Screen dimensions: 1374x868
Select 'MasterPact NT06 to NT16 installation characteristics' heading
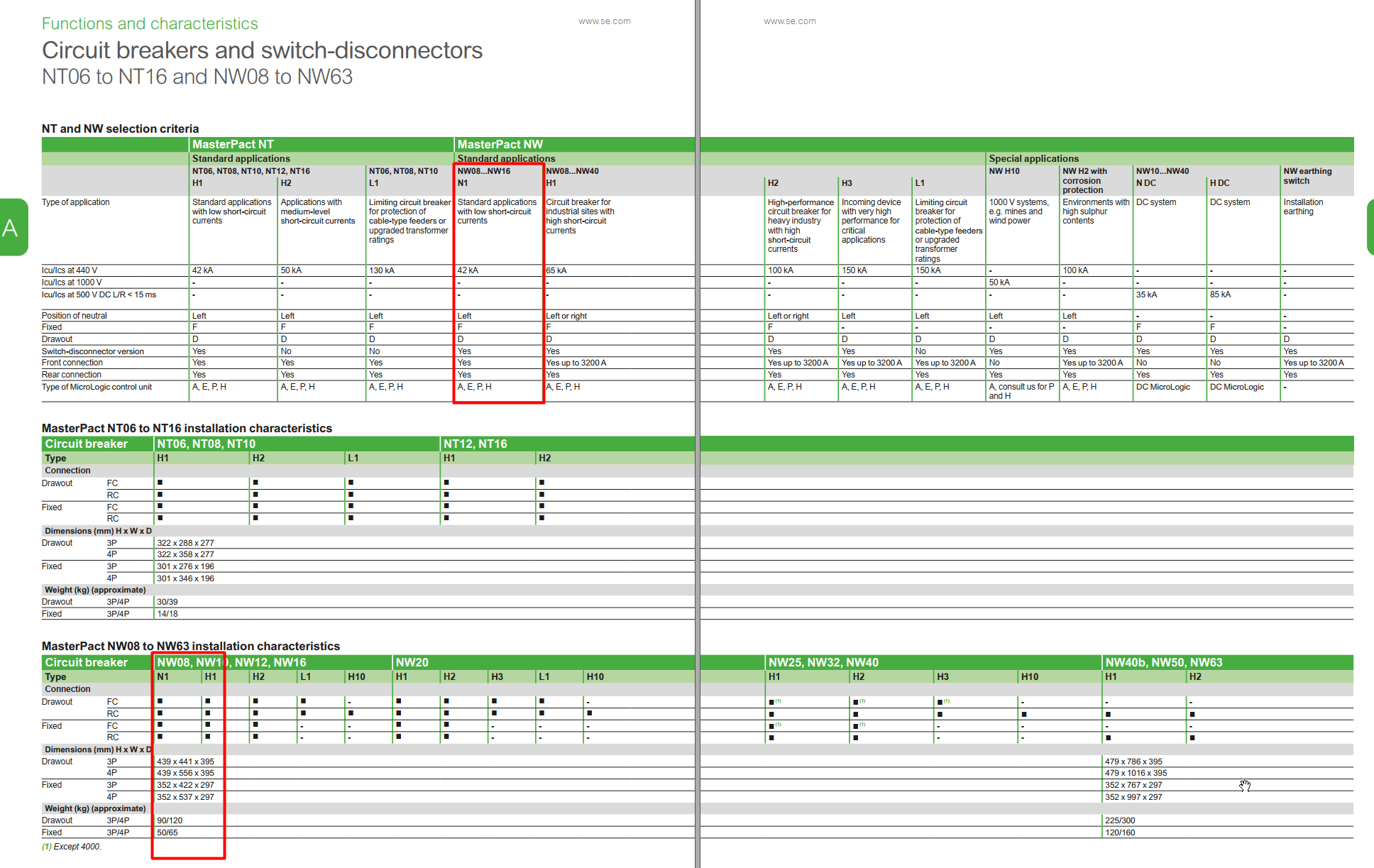[x=187, y=428]
